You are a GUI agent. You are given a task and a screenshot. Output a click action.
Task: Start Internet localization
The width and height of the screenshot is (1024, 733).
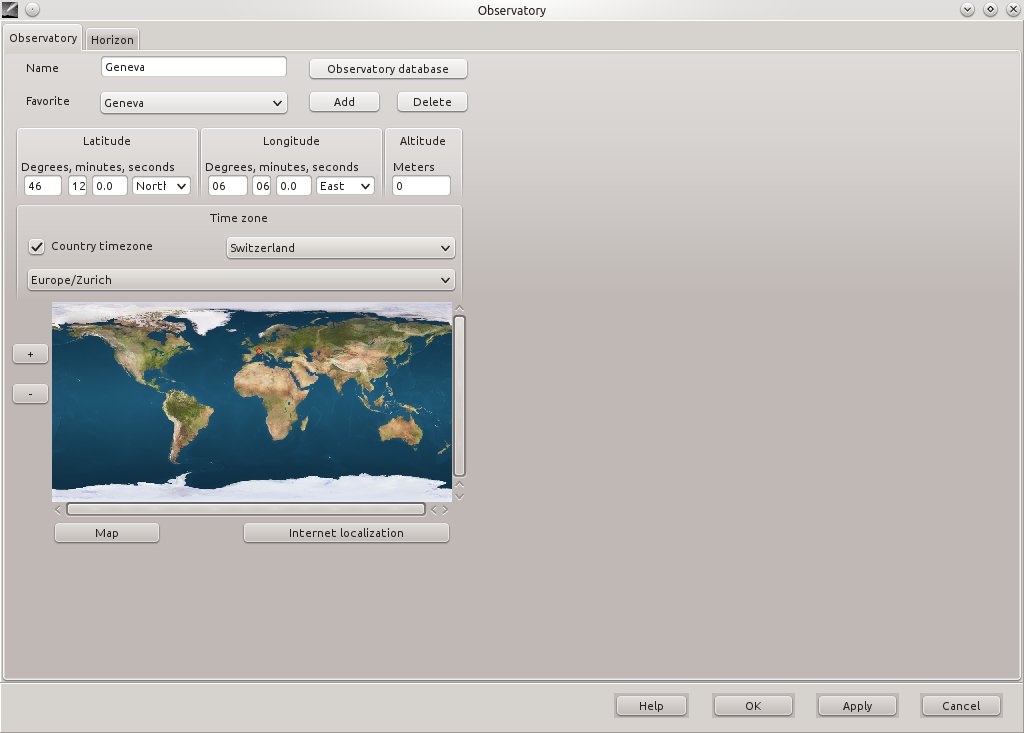point(346,533)
